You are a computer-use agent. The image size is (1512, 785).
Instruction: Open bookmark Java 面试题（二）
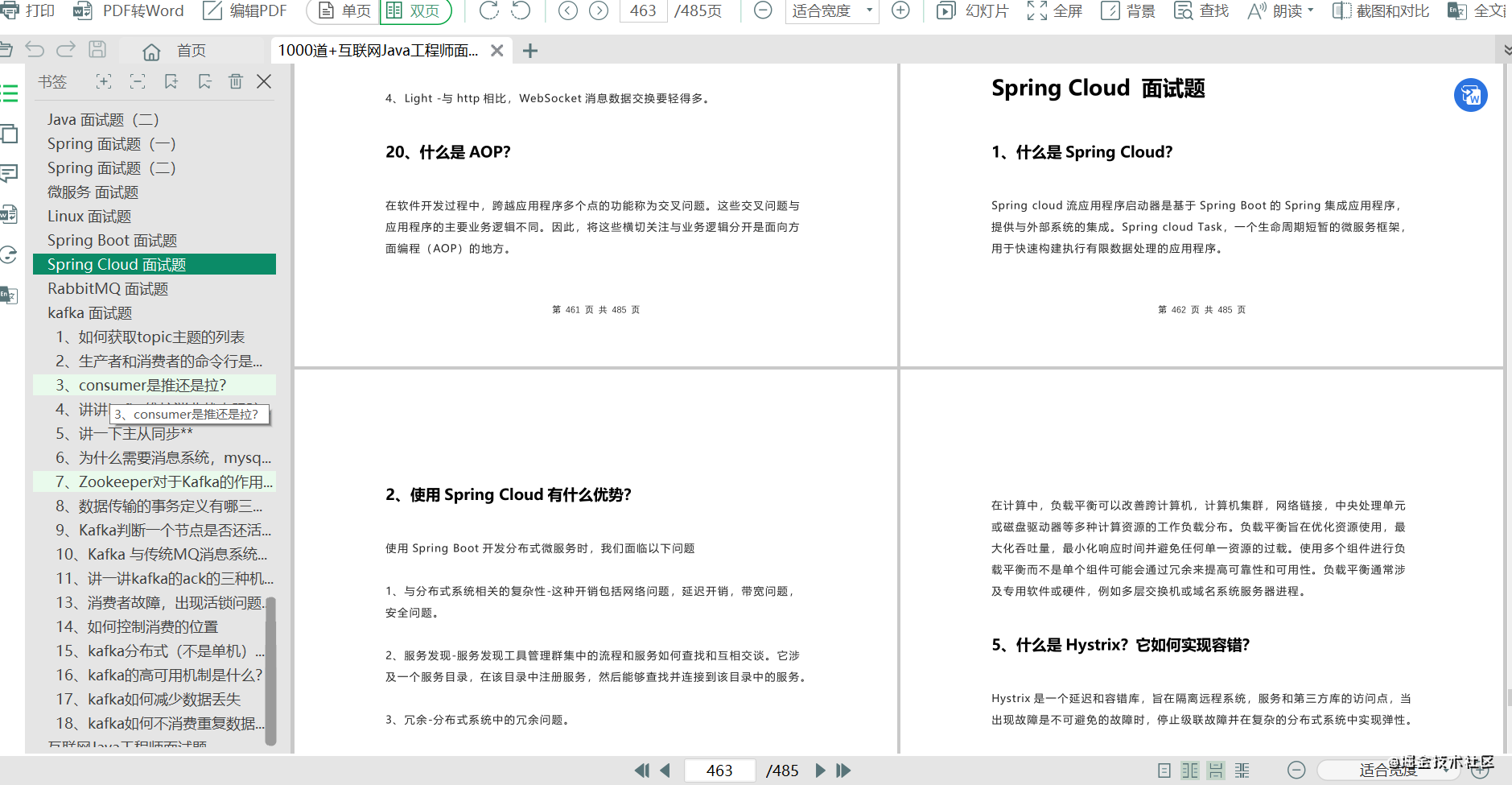(x=103, y=120)
